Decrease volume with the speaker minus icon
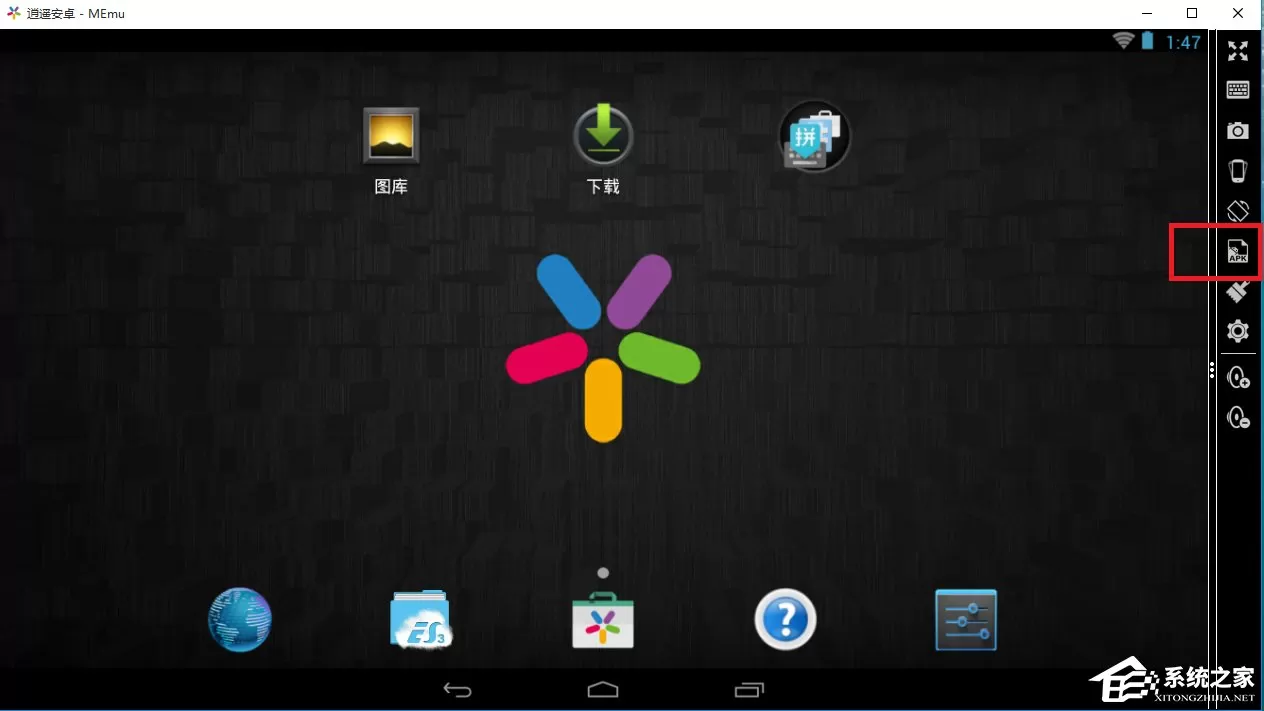Screen dimensions: 1264x711 point(1238,417)
